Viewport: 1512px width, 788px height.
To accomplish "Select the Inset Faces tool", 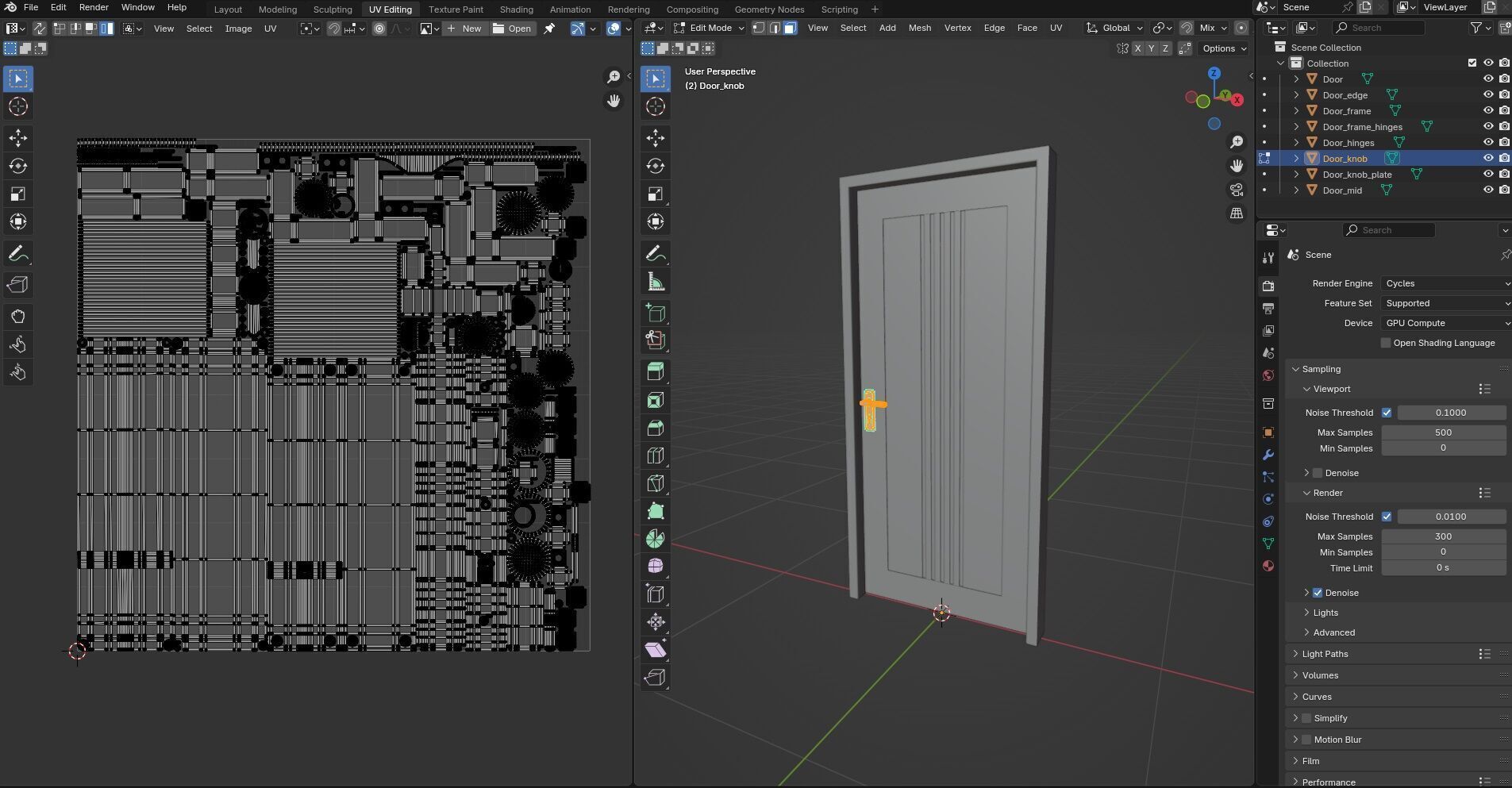I will tap(656, 400).
